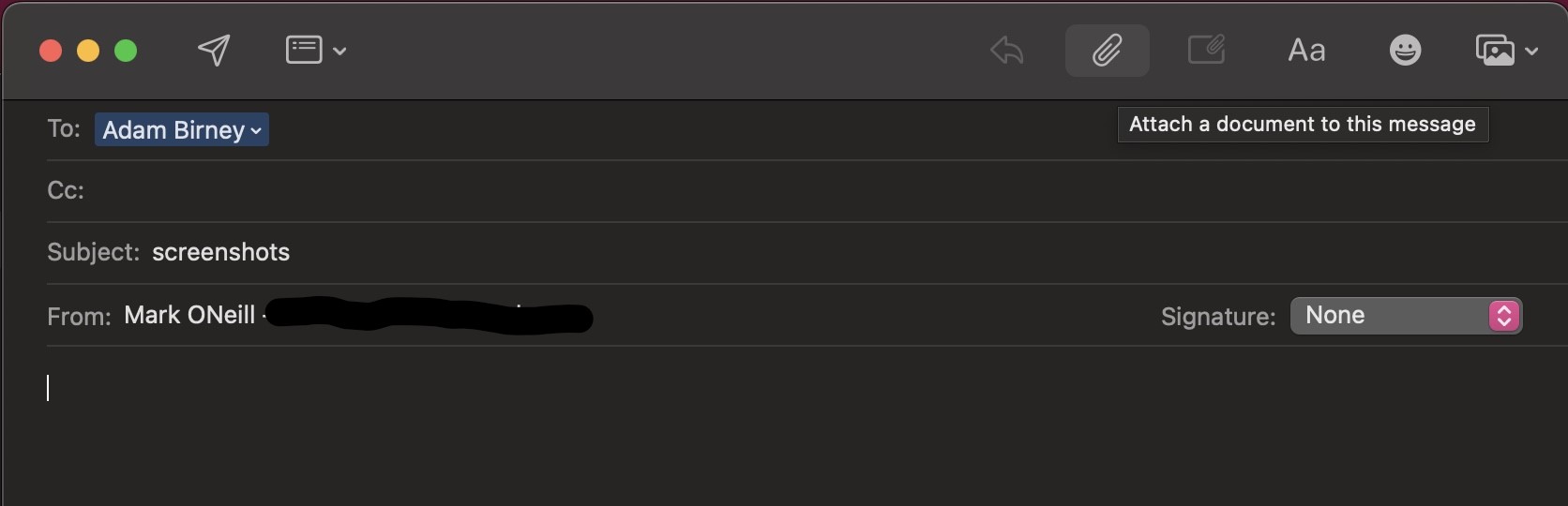The width and height of the screenshot is (1568, 506).
Task: Expand the header fields dropdown chevron
Action: pos(339,51)
